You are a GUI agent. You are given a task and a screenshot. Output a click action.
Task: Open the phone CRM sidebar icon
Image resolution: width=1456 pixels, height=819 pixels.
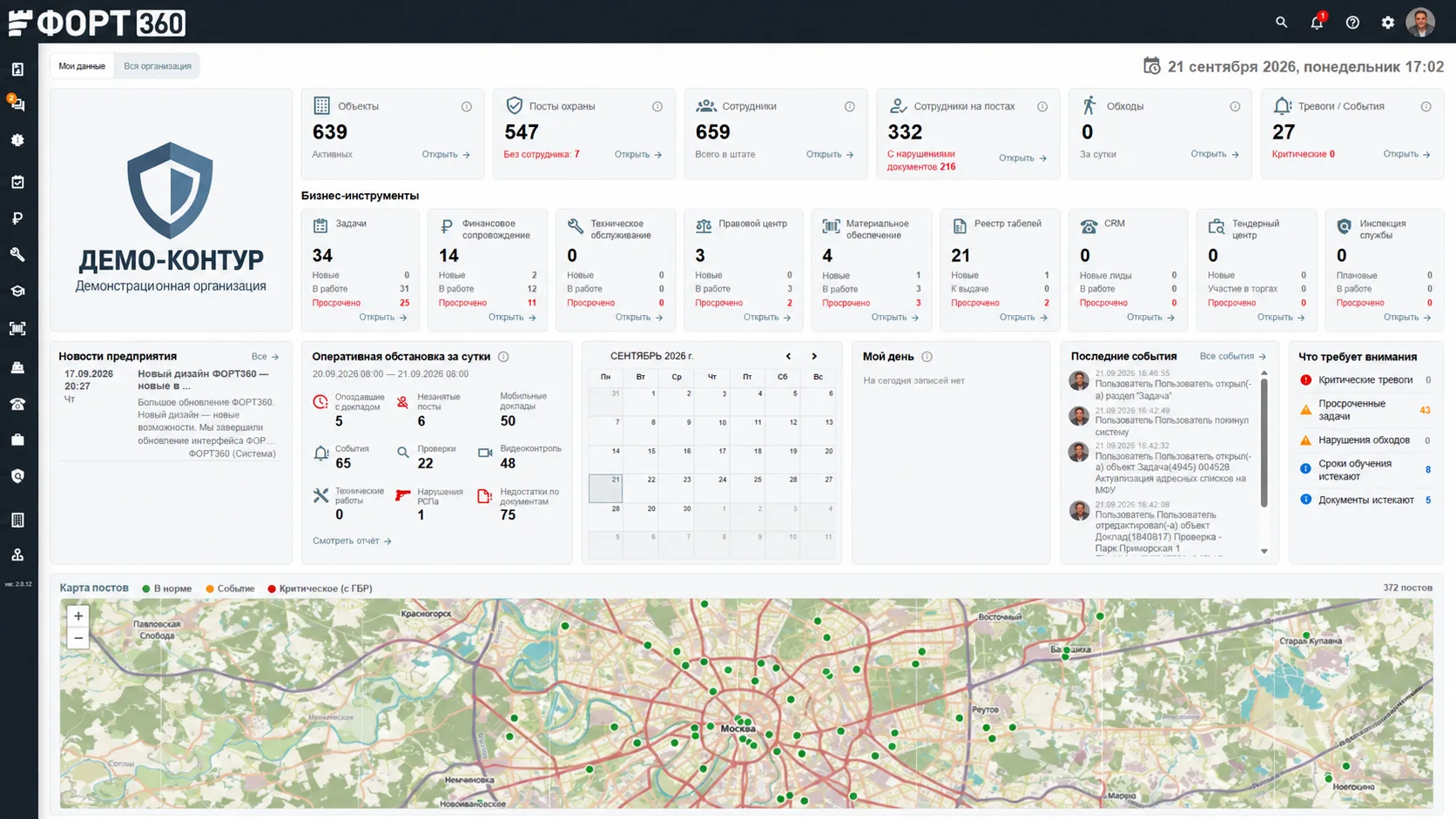point(17,404)
